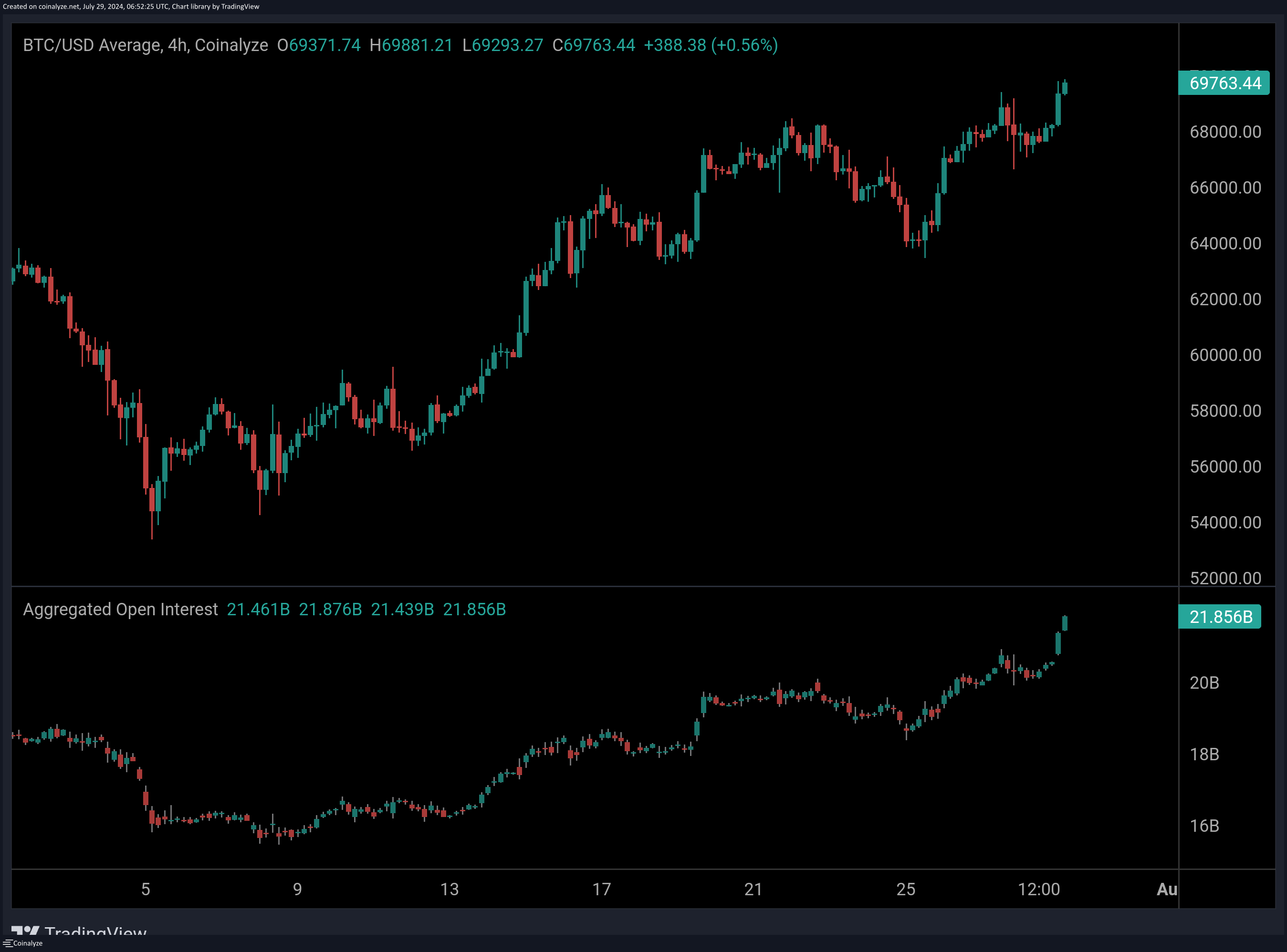Click the date label 25 on time axis

click(905, 889)
